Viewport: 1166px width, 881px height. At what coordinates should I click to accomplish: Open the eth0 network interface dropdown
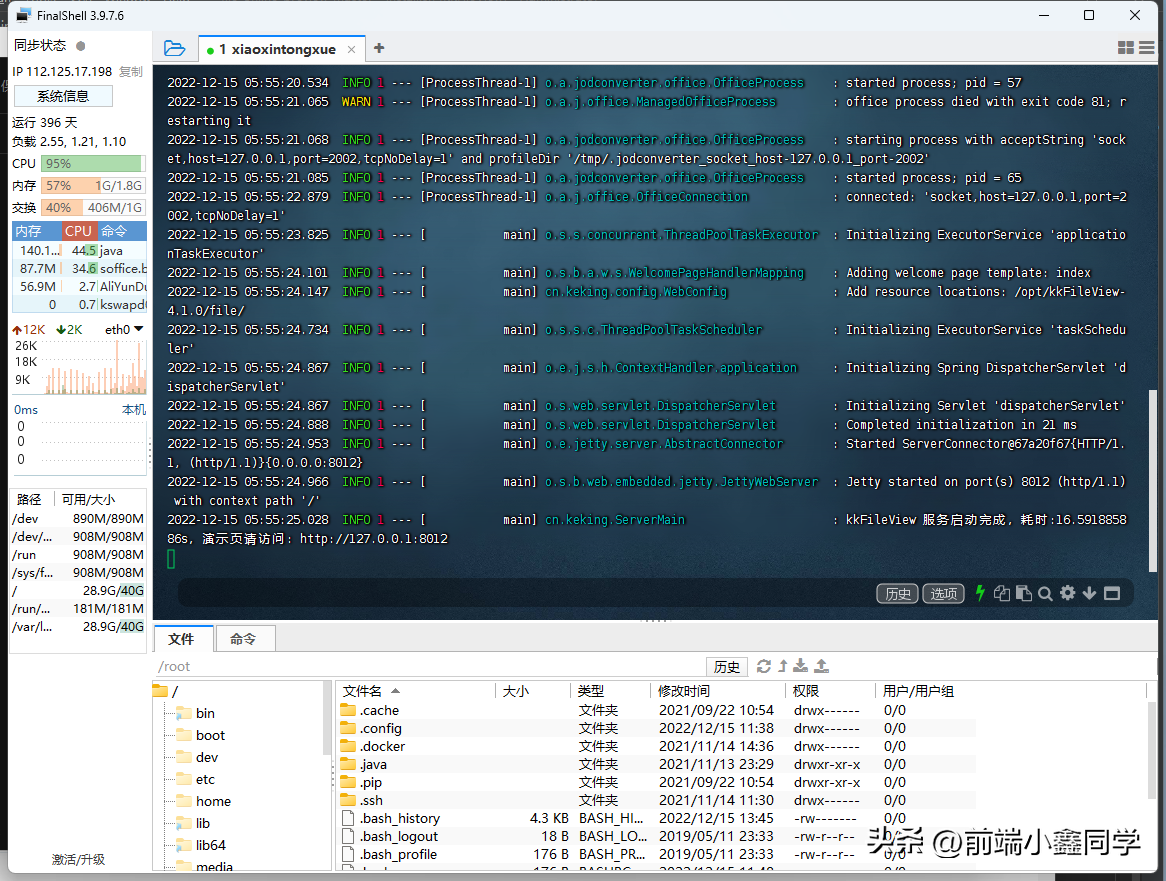click(123, 329)
